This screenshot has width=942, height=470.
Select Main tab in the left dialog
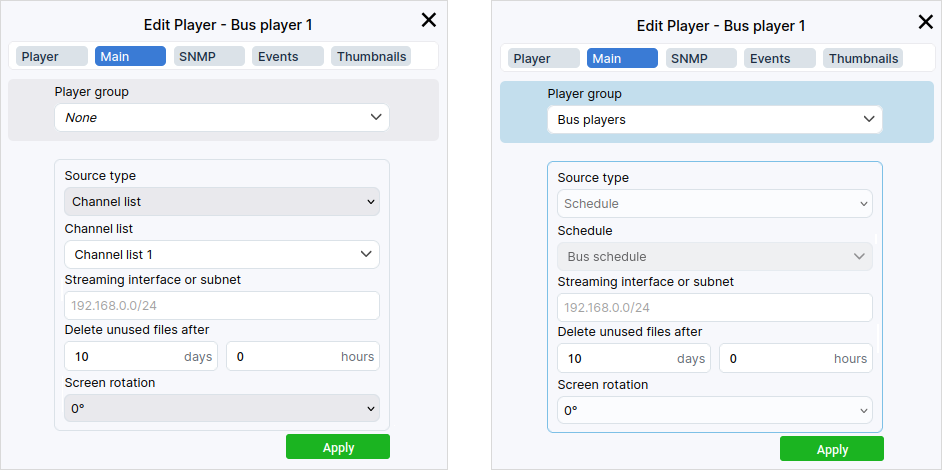[130, 57]
